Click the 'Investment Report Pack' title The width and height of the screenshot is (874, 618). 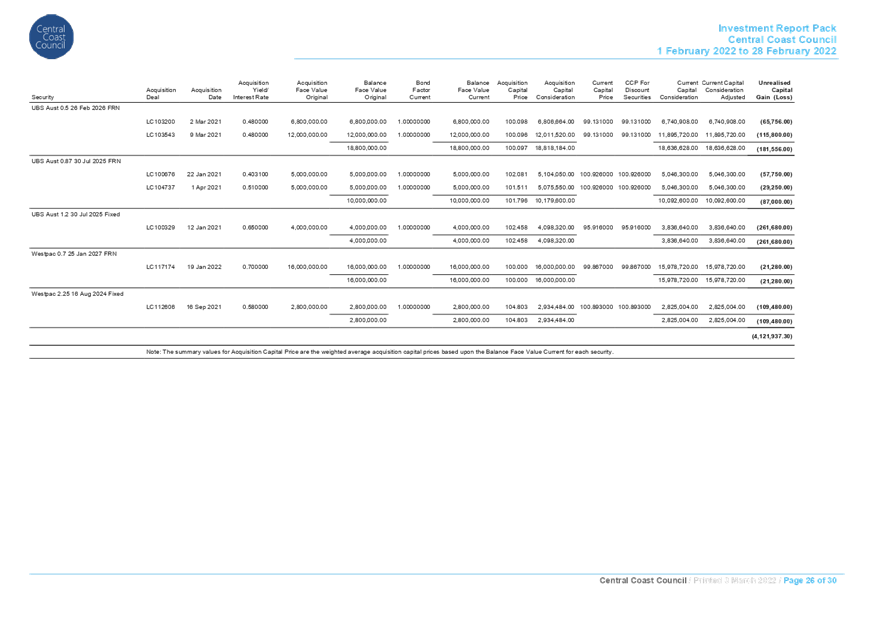pyautogui.click(x=779, y=28)
